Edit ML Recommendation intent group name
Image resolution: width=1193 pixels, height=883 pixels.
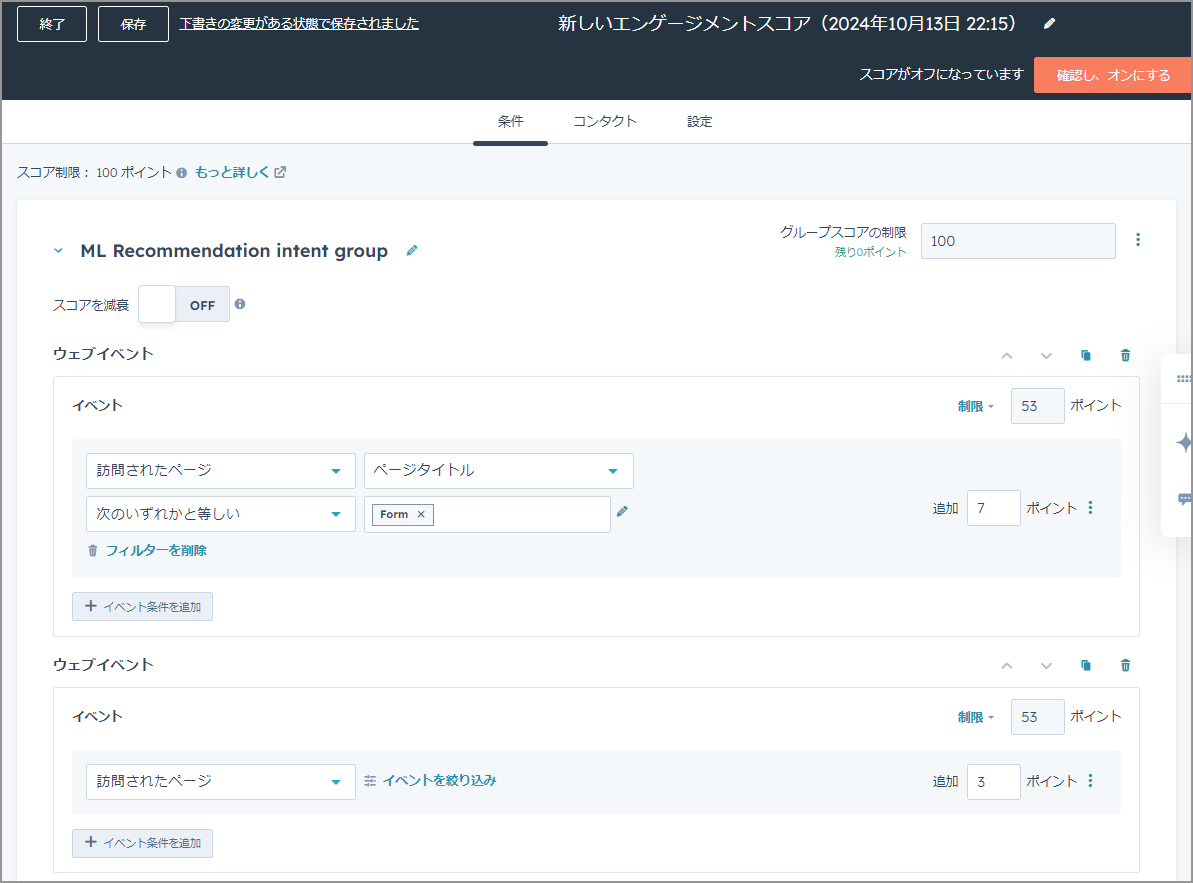pos(412,251)
